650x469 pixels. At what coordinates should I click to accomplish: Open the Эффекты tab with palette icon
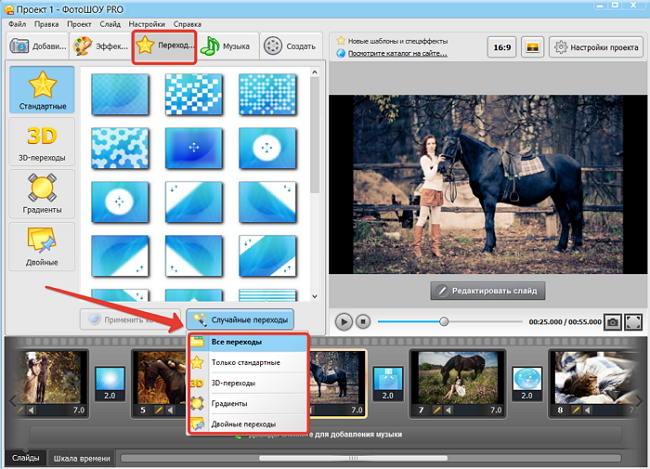(x=101, y=46)
